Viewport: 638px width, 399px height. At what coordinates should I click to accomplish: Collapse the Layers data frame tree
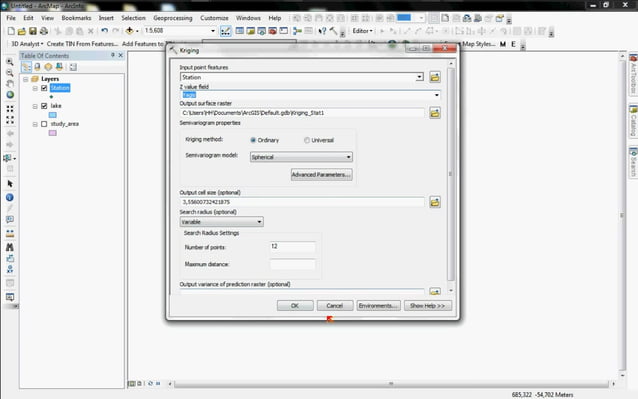[x=26, y=79]
